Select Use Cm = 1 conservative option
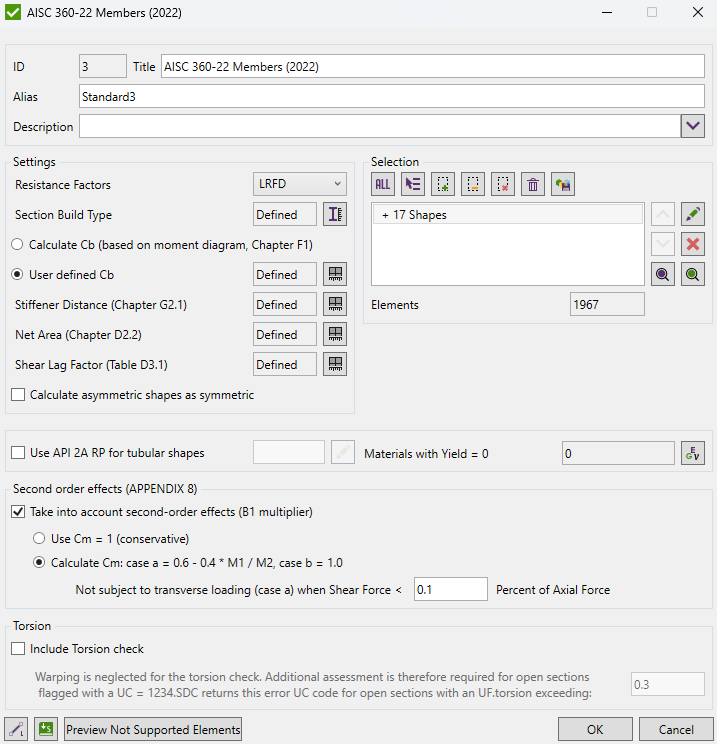 pos(39,539)
